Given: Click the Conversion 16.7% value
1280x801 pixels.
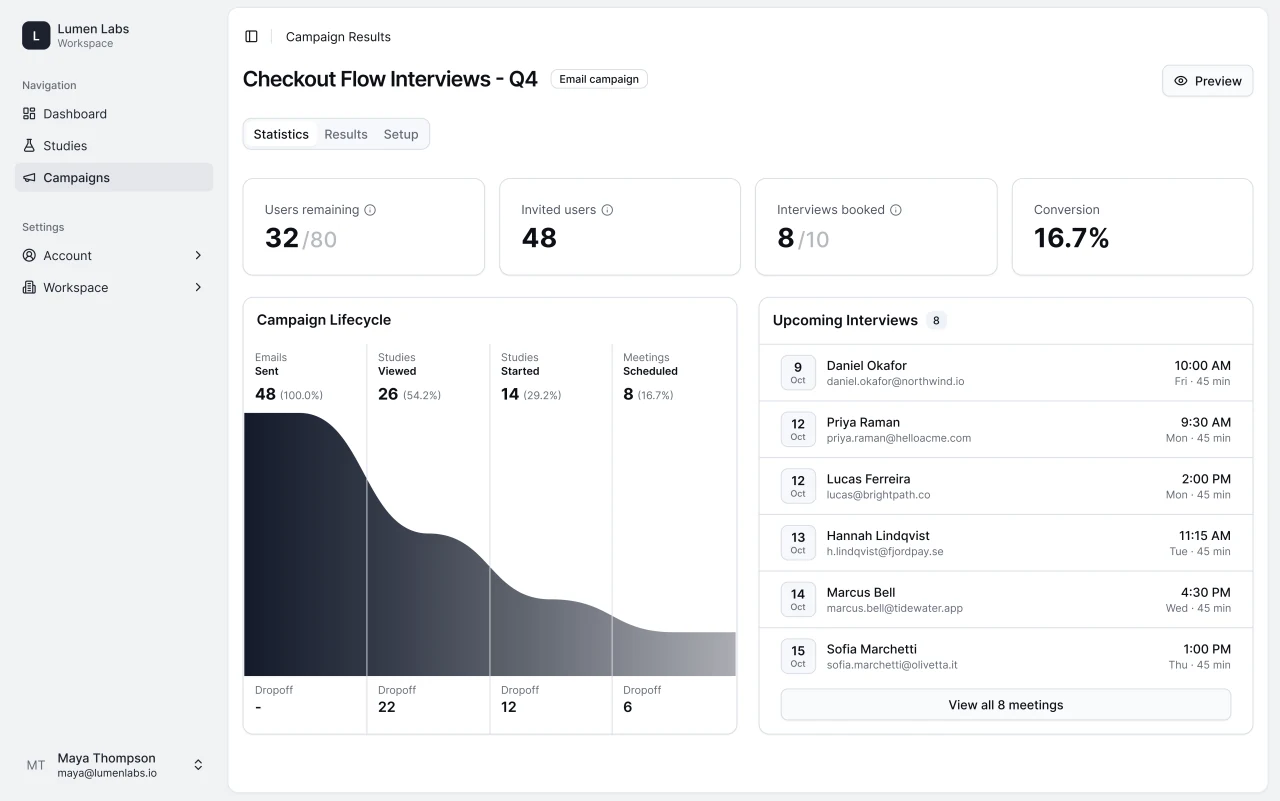Looking at the screenshot, I should [x=1071, y=238].
